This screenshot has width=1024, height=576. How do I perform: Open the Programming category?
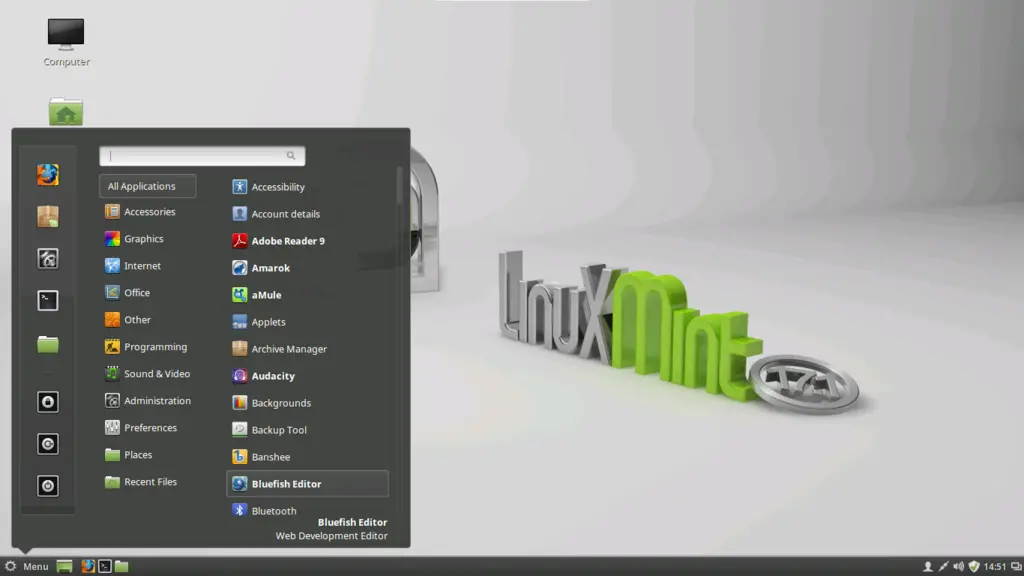coord(148,347)
